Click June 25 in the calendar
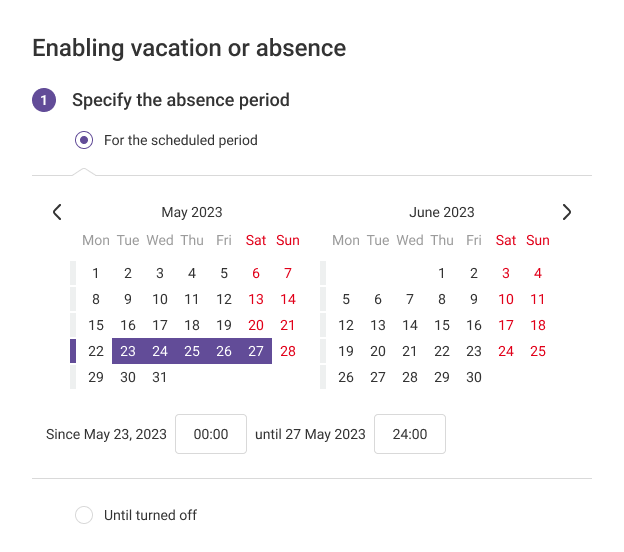Image resolution: width=624 pixels, height=552 pixels. [x=538, y=351]
